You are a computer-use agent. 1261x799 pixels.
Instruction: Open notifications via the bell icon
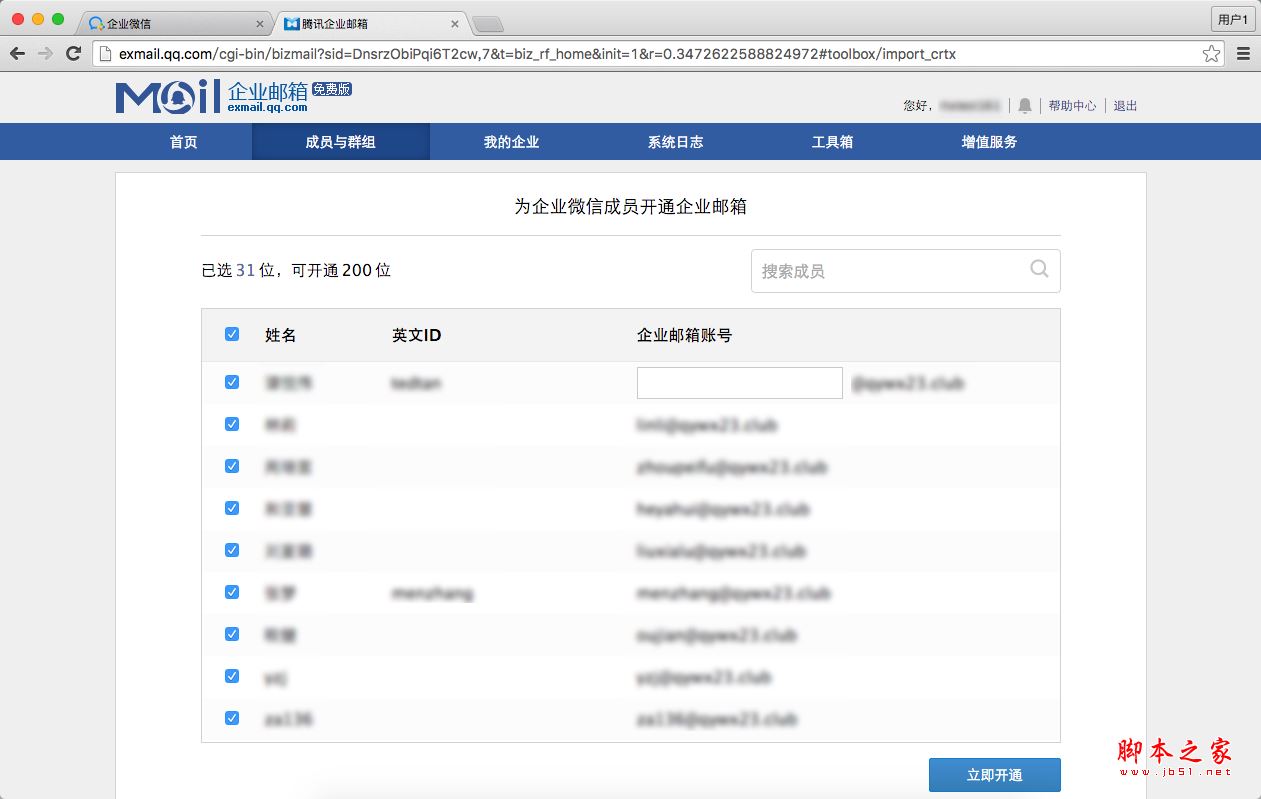pyautogui.click(x=1024, y=105)
